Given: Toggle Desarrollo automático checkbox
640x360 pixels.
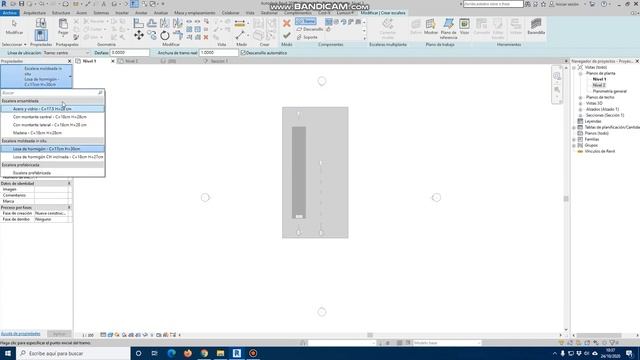Looking at the screenshot, I should point(243,53).
